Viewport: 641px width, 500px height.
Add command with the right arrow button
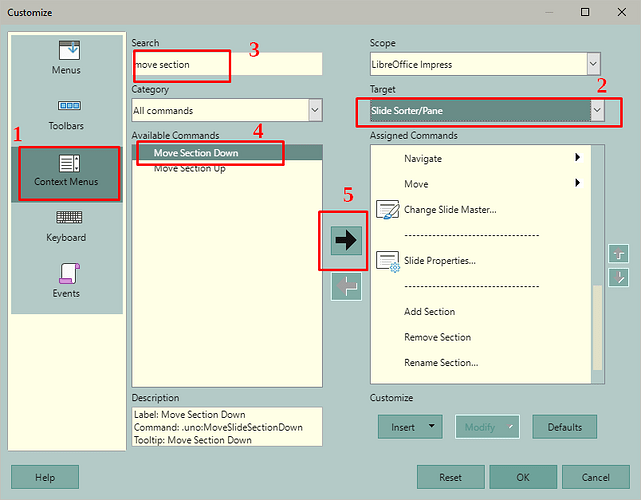[x=346, y=240]
